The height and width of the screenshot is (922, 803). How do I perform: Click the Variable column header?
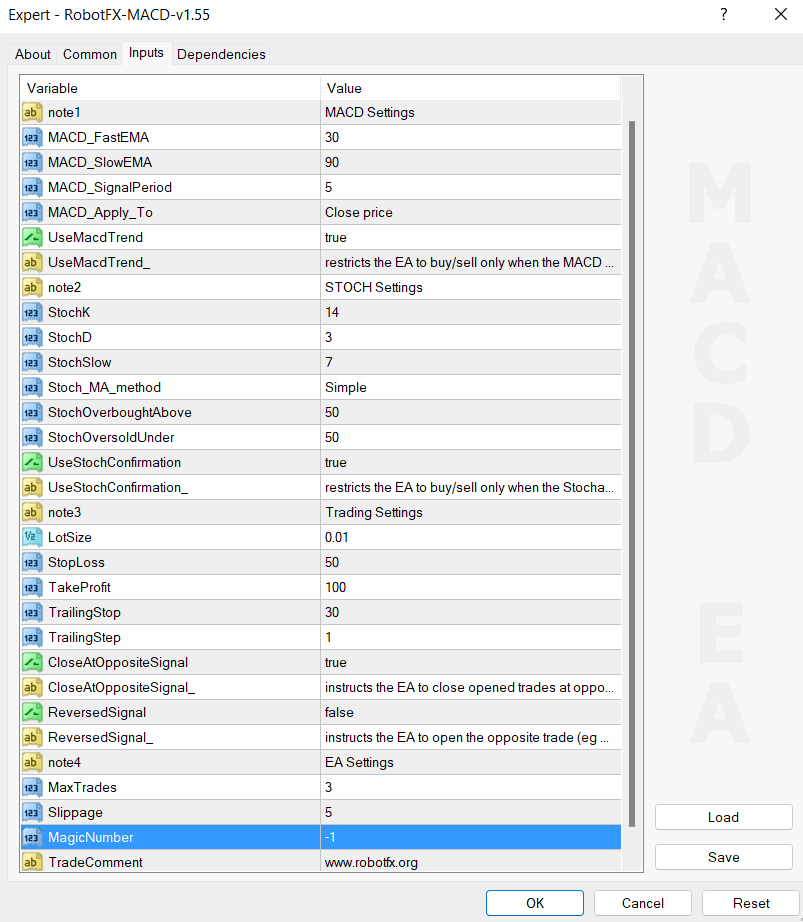click(170, 88)
